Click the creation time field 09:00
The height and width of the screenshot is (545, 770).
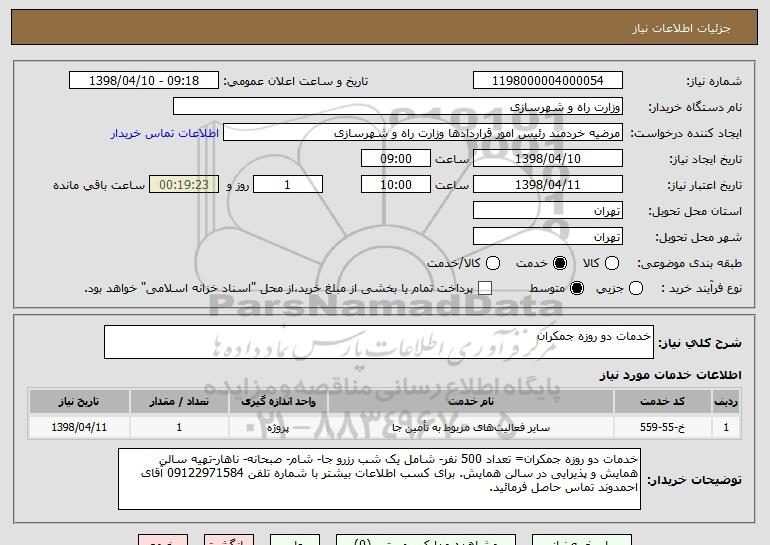click(x=396, y=159)
